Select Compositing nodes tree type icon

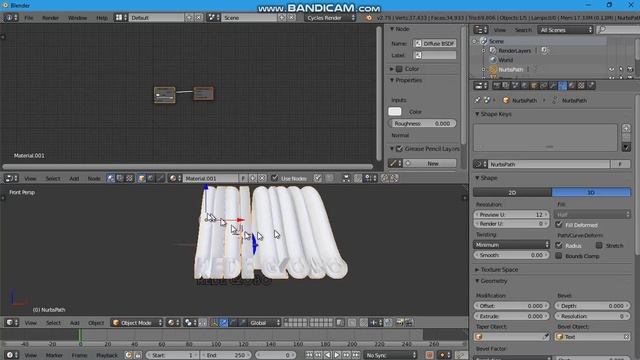pyautogui.click(x=120, y=178)
